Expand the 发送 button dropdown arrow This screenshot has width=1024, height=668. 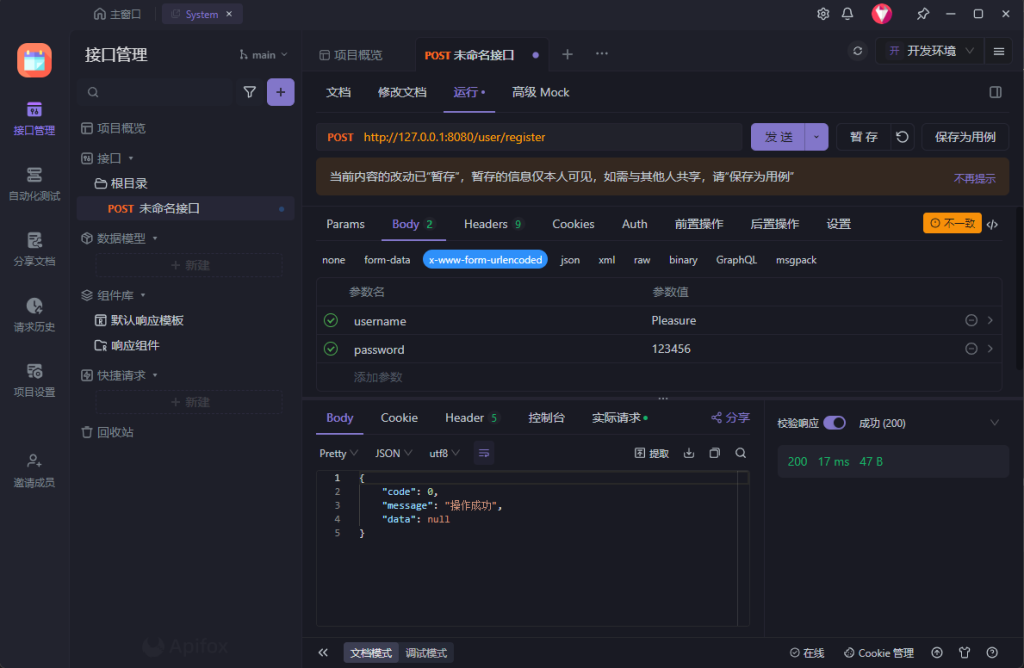coord(817,137)
